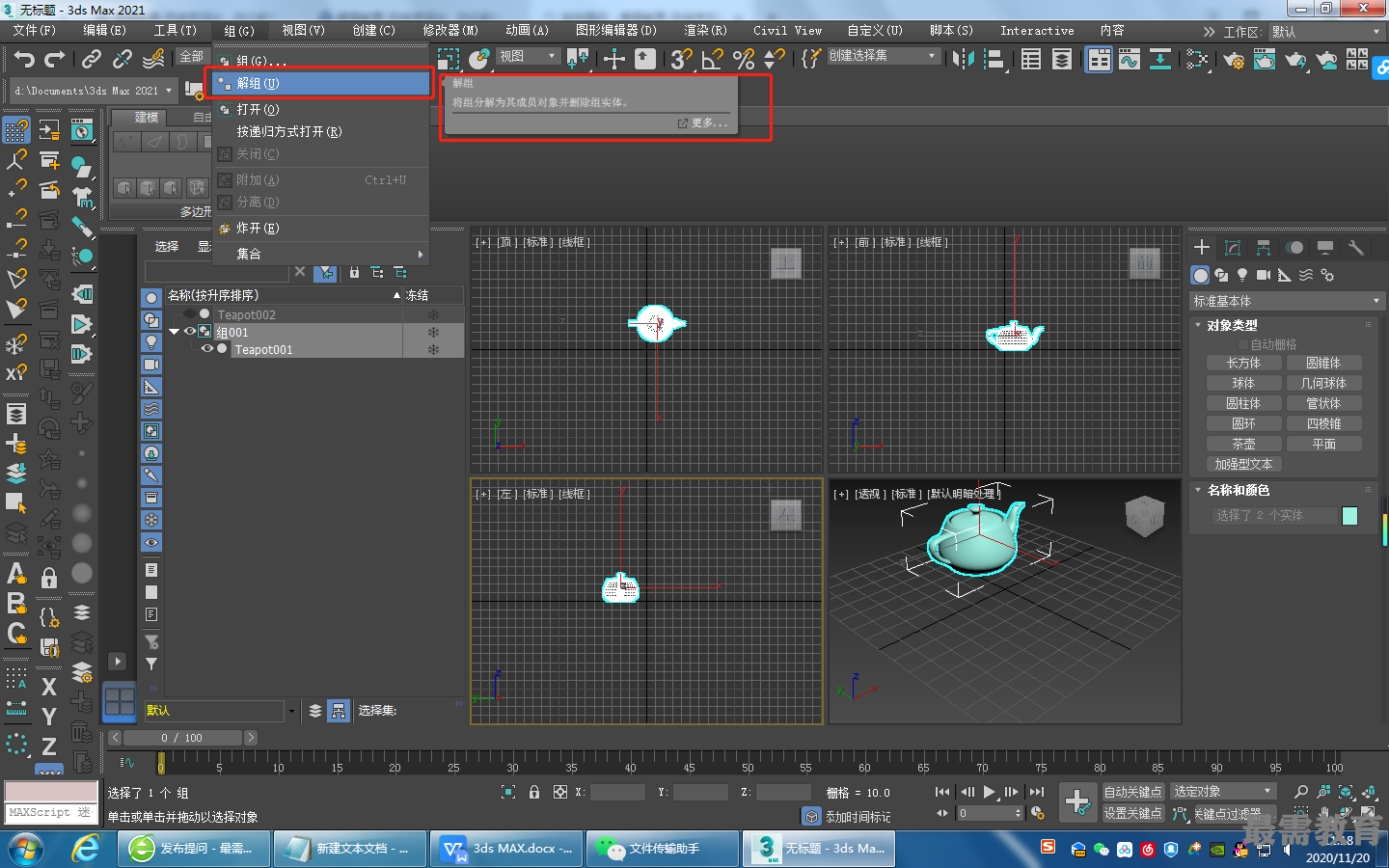This screenshot has height=868, width=1389.
Task: Select the Geometry category icon
Action: pos(1200,275)
